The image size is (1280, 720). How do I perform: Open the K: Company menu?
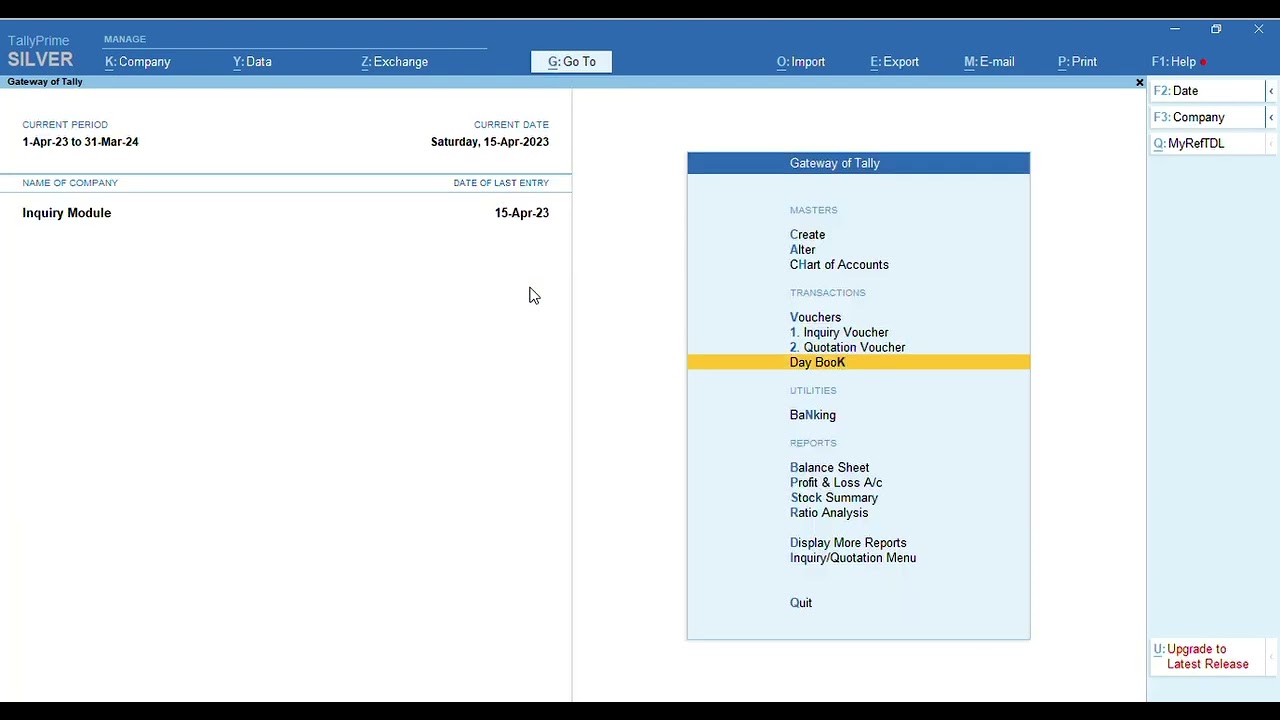click(x=138, y=62)
